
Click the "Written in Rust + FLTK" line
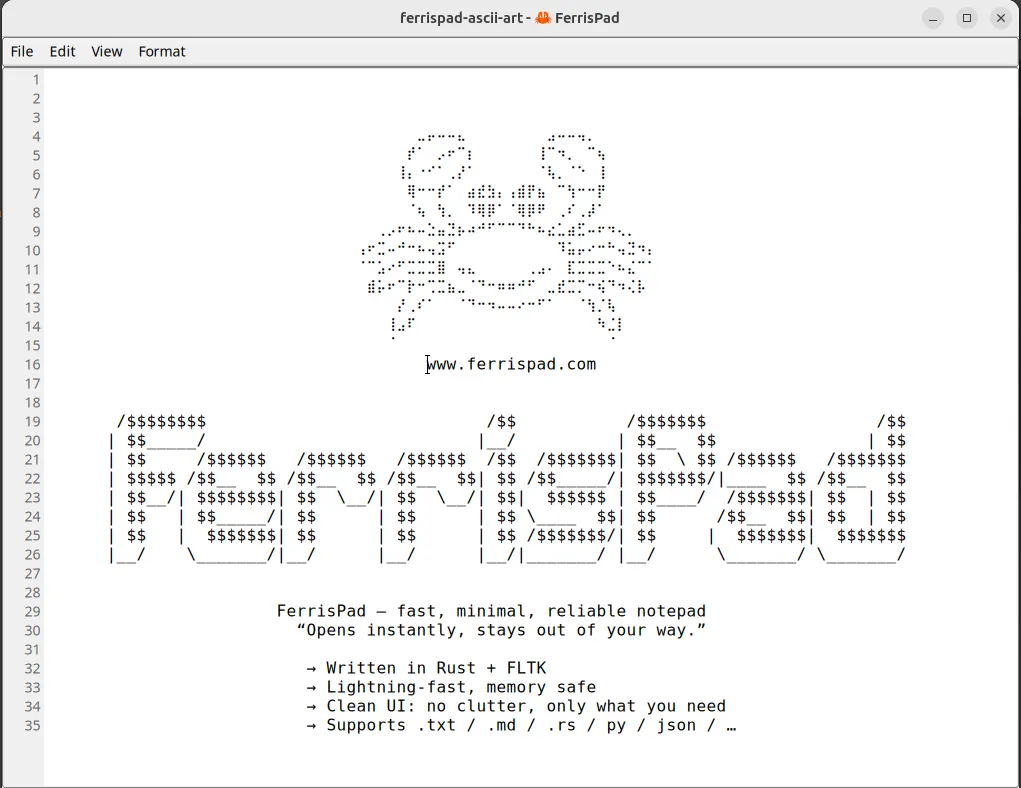(x=427, y=668)
